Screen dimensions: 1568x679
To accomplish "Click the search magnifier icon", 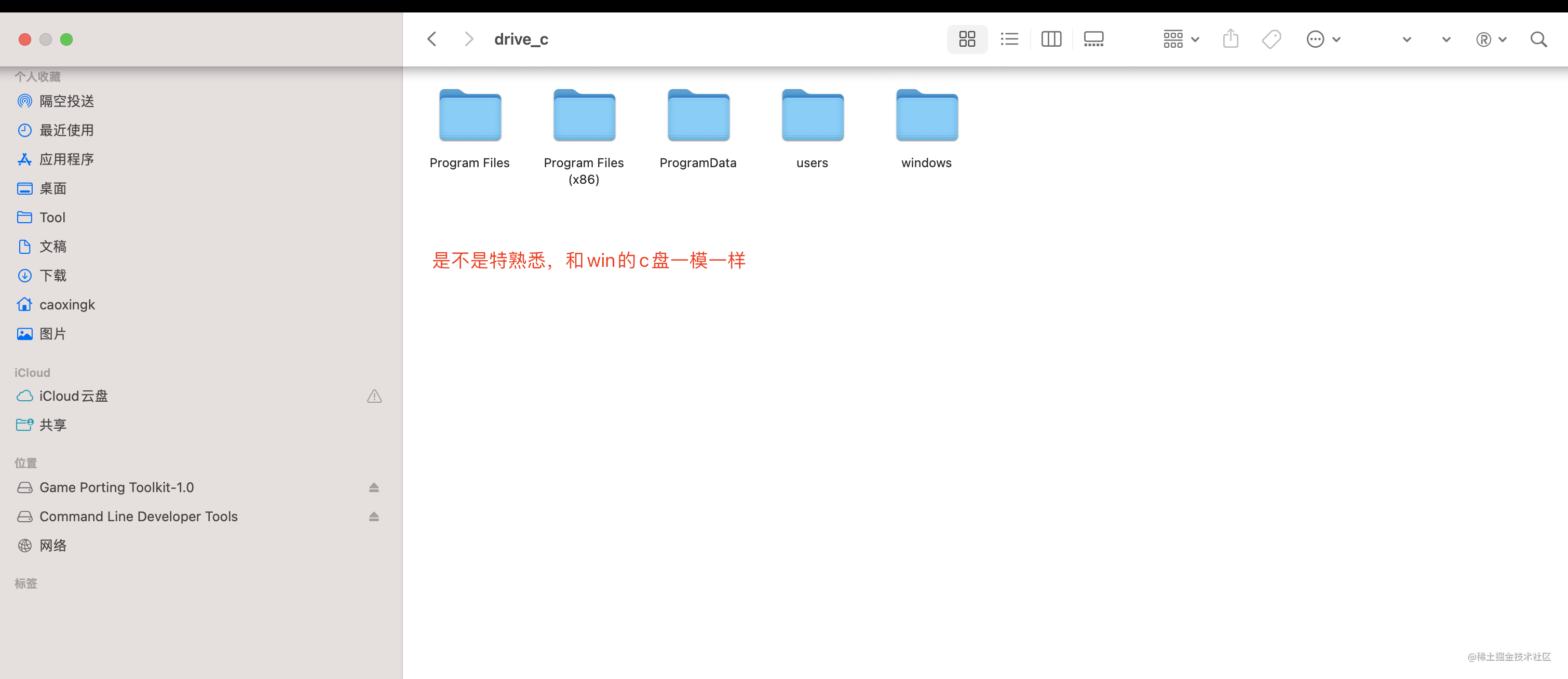I will (x=1538, y=39).
